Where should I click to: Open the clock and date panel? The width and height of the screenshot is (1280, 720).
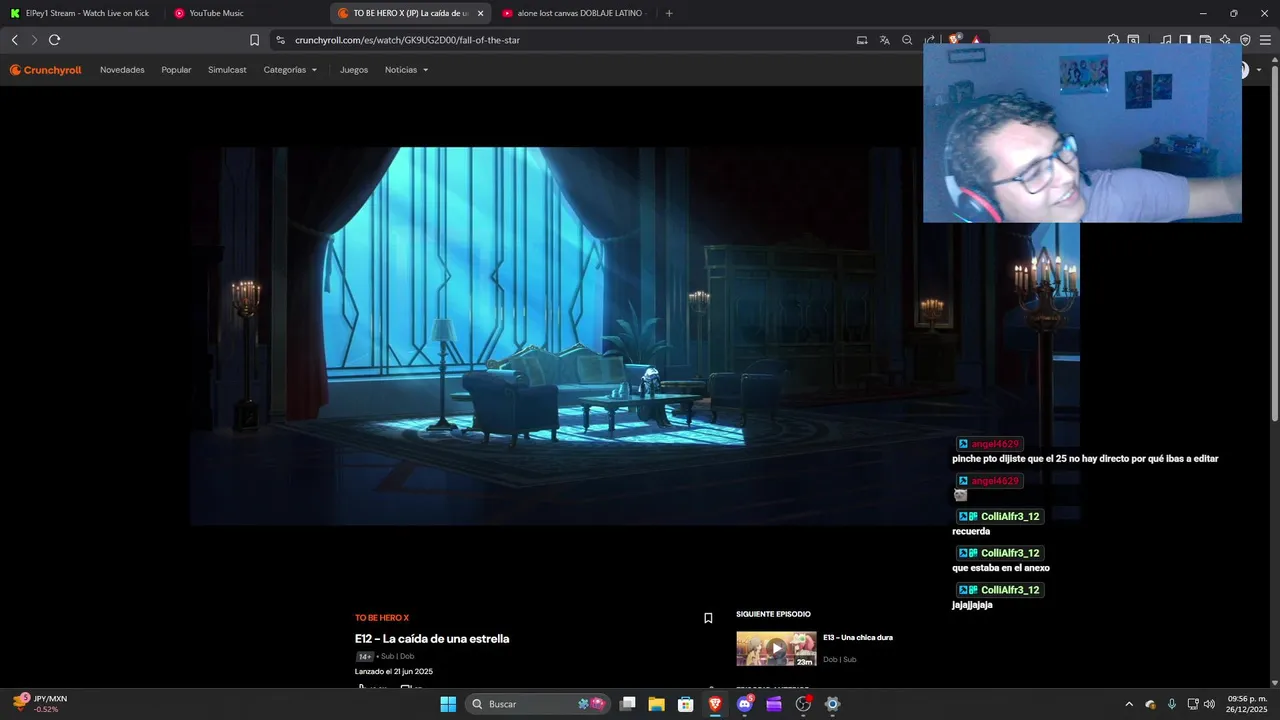tap(1247, 704)
